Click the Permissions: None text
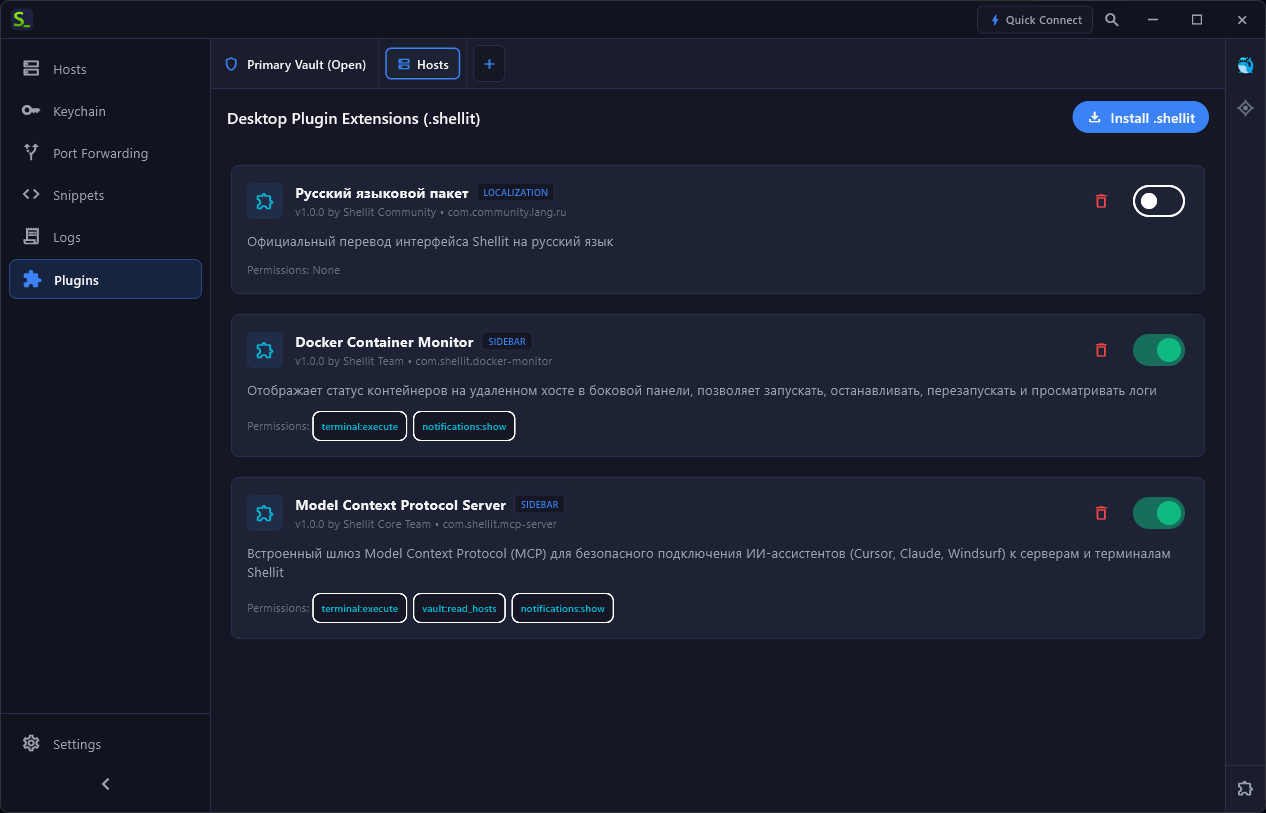1266x813 pixels. tap(294, 270)
